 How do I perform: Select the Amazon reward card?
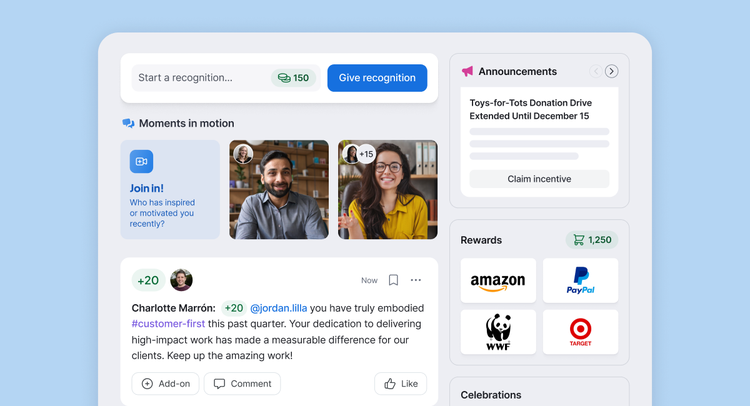[x=498, y=281]
